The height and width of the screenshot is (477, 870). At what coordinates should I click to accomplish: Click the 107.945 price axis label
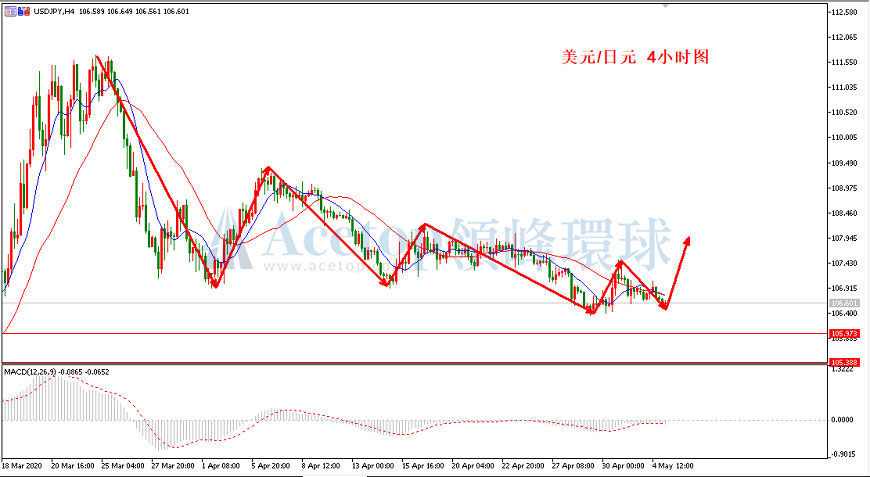[846, 238]
